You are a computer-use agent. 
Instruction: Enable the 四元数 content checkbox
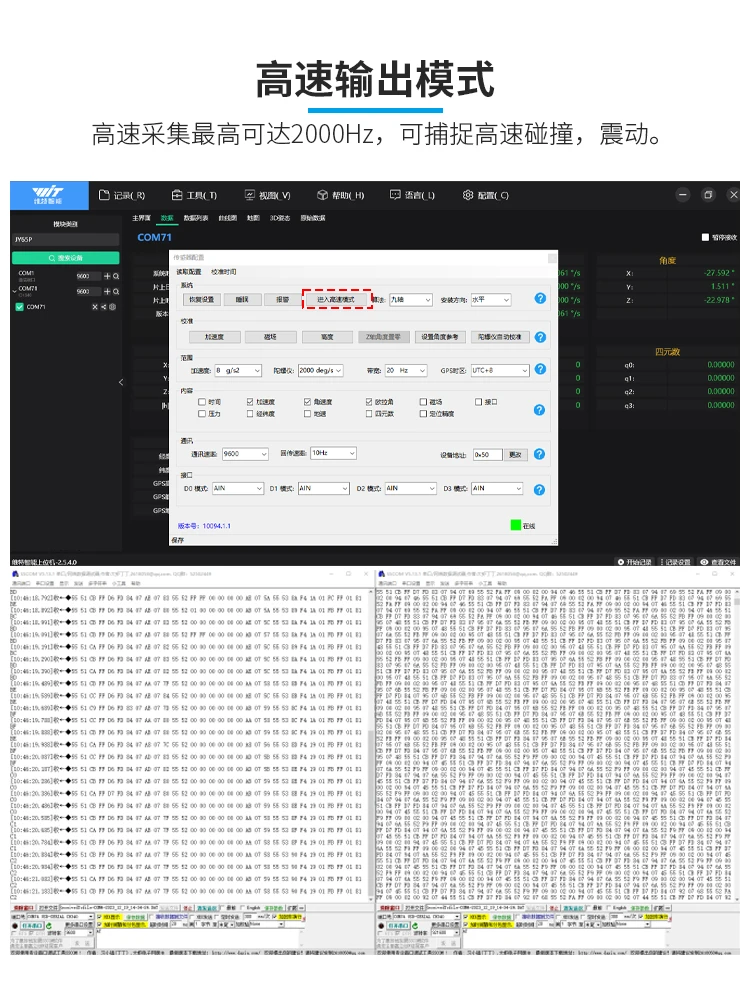(369, 414)
